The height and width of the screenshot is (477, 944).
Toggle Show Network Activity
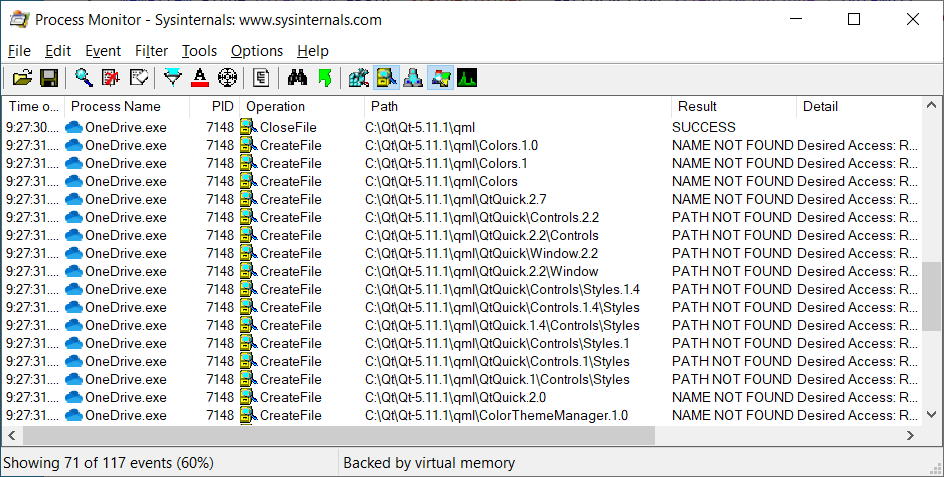coord(413,78)
